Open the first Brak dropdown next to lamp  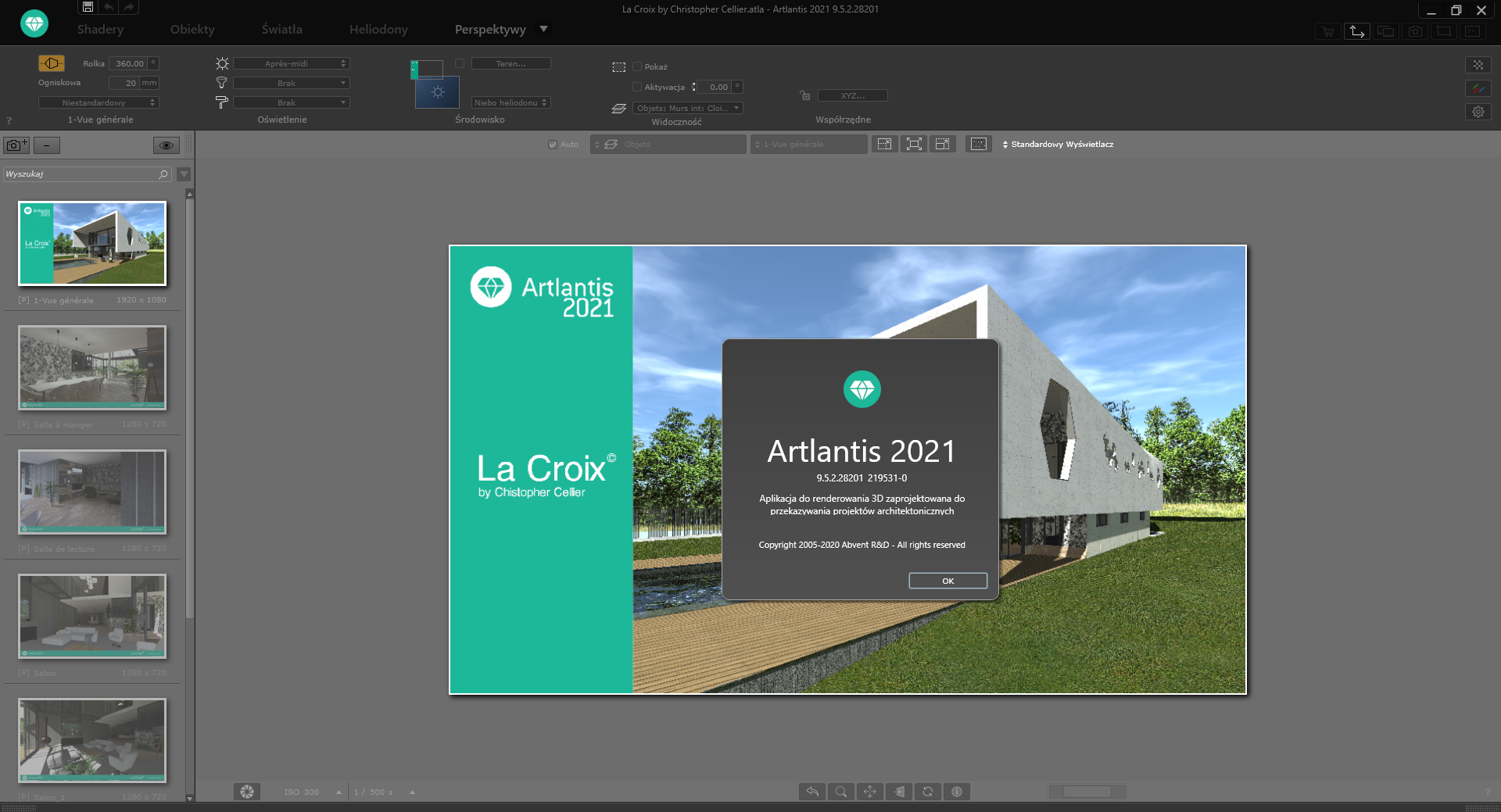point(291,83)
